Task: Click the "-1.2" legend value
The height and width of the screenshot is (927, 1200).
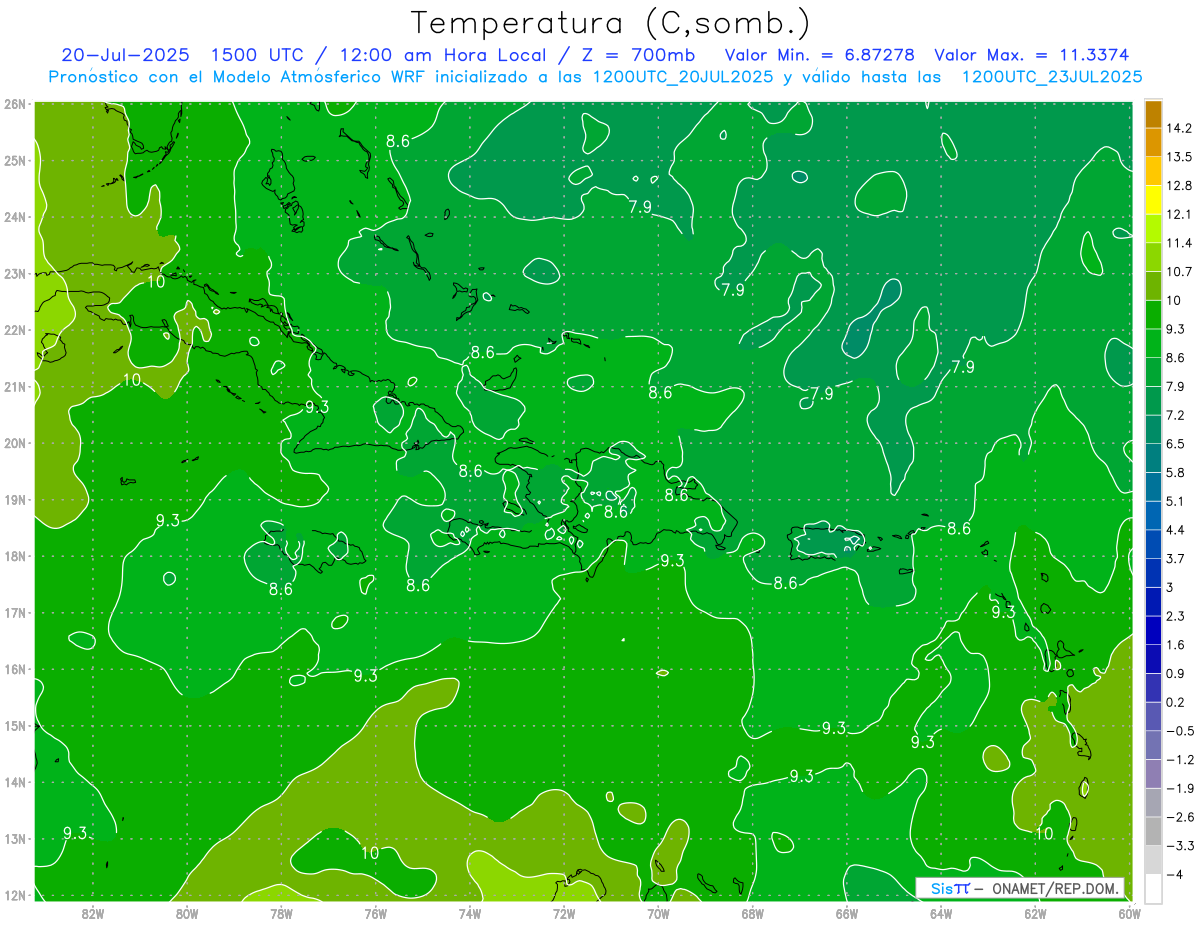Action: click(x=1179, y=760)
